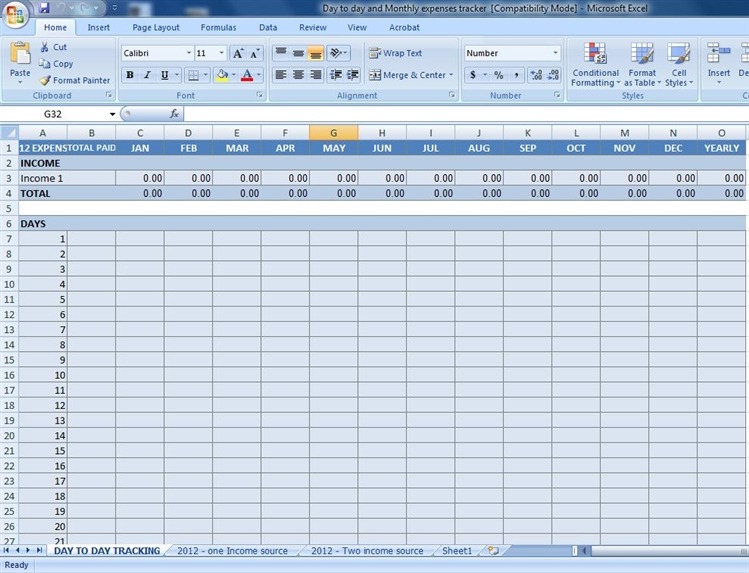Open the Office button menu
749x573 pixels.
[15, 14]
